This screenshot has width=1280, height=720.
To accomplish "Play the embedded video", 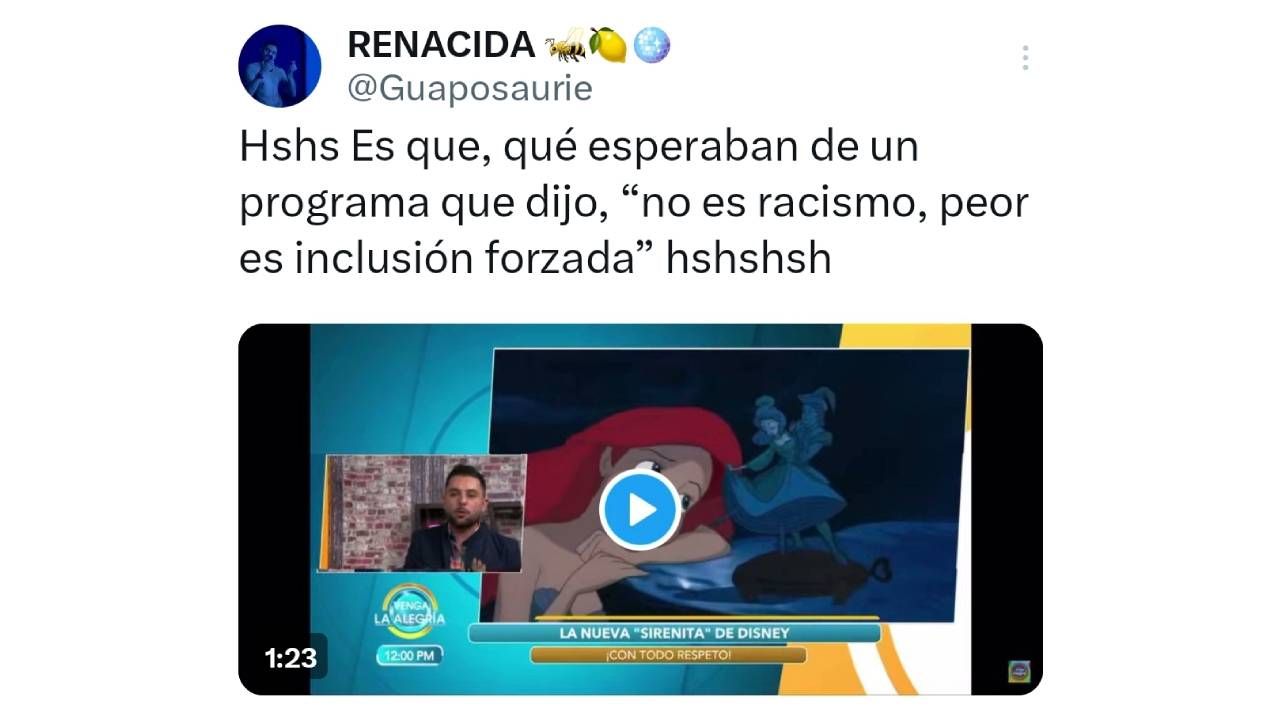I will (x=640, y=510).
